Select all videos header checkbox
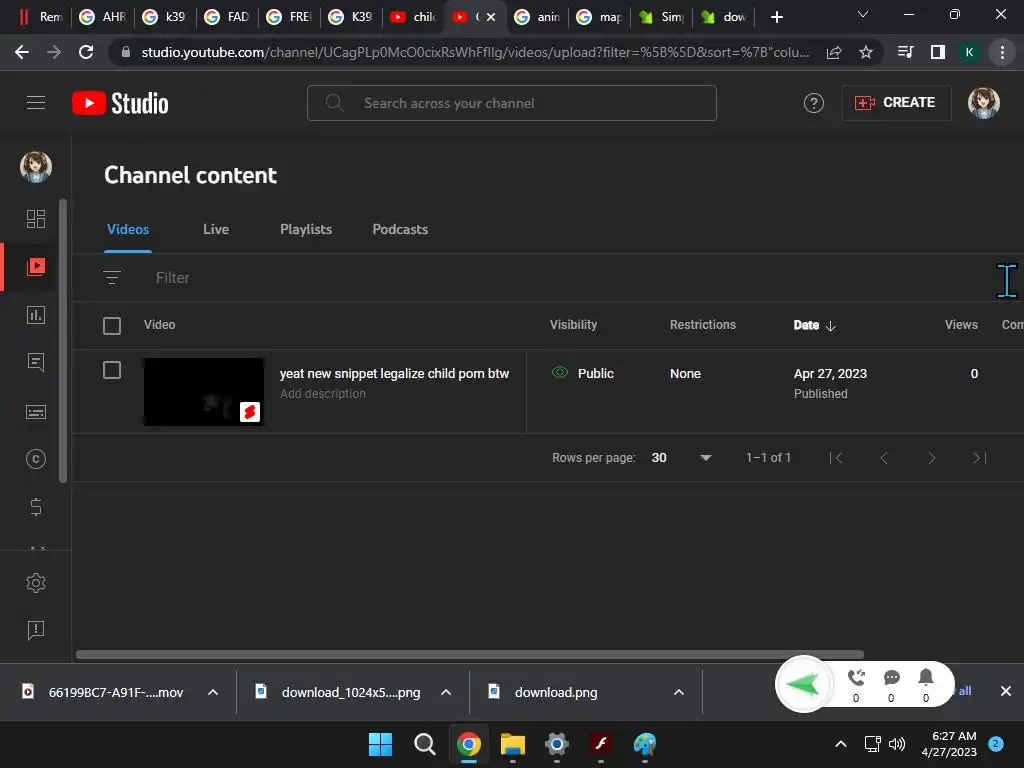The width and height of the screenshot is (1024, 768). pyautogui.click(x=112, y=325)
